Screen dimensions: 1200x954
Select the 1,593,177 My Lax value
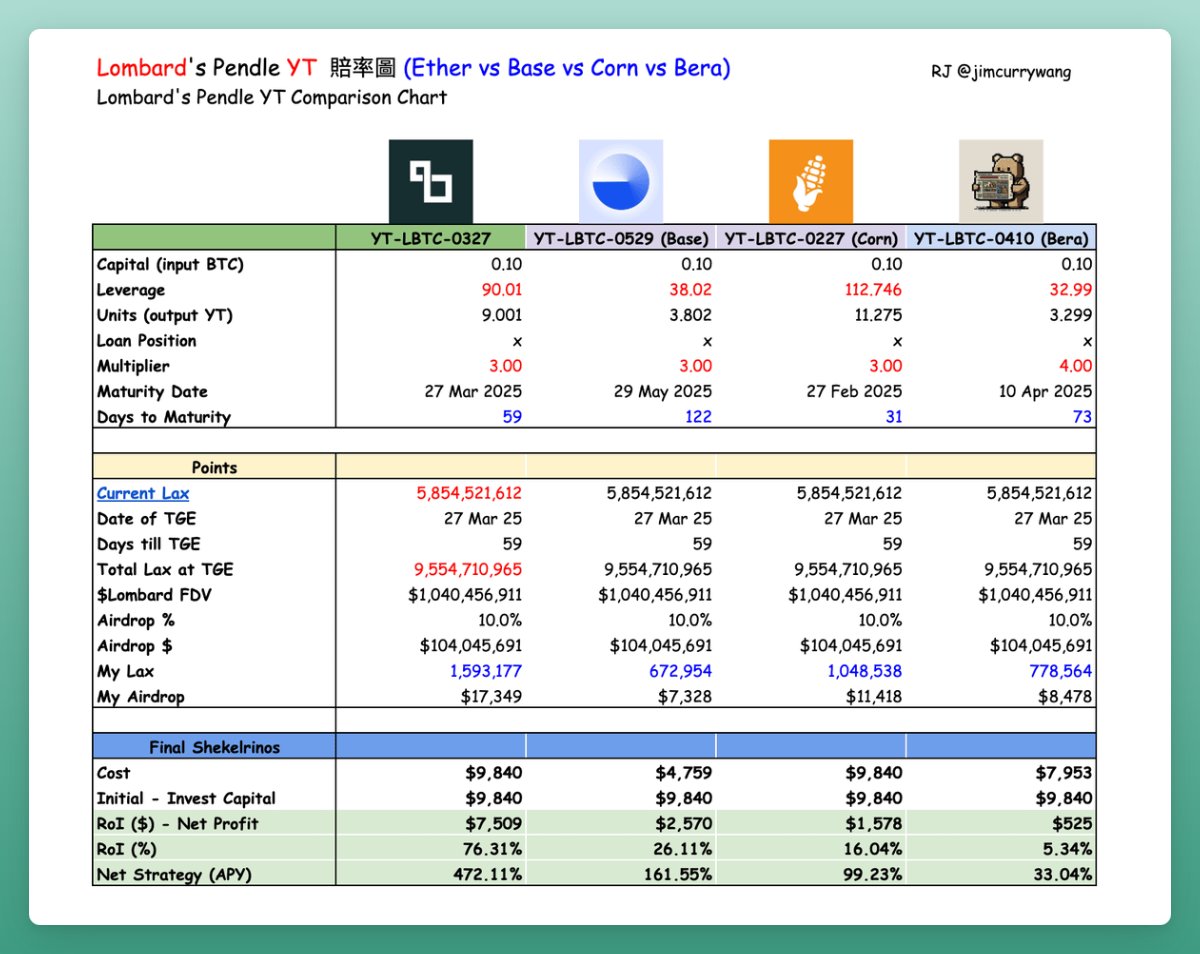click(483, 671)
